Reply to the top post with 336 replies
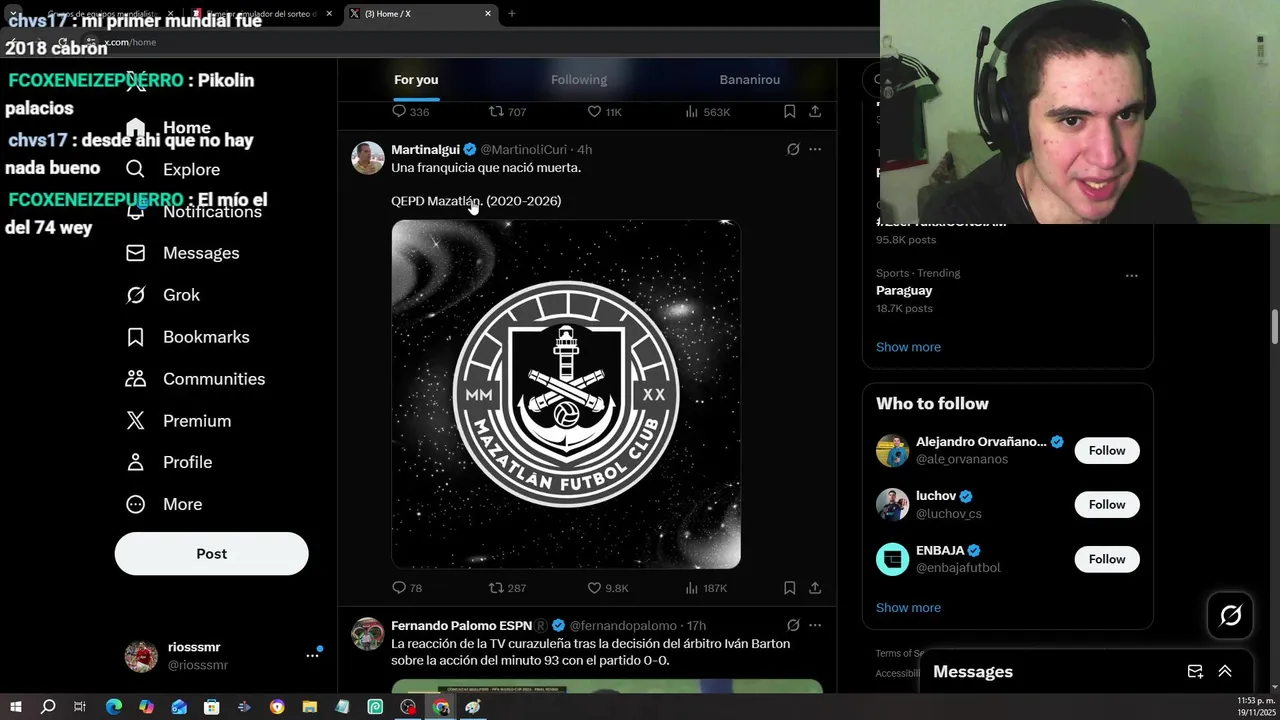 click(x=410, y=112)
